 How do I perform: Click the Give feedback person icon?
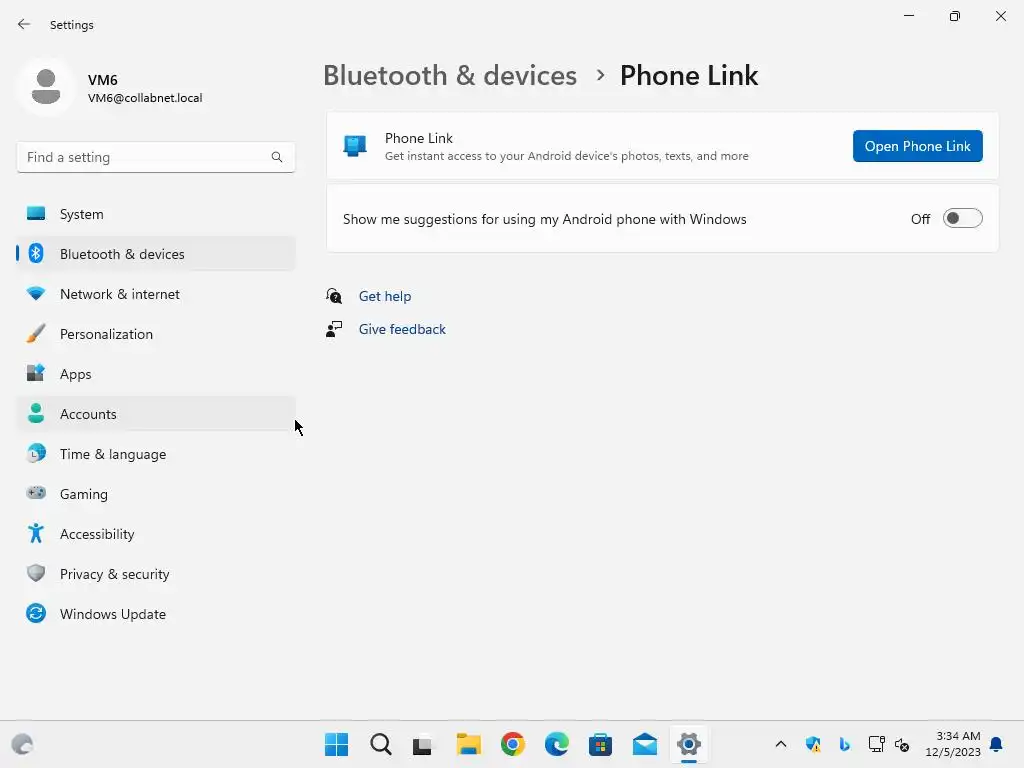pyautogui.click(x=334, y=329)
